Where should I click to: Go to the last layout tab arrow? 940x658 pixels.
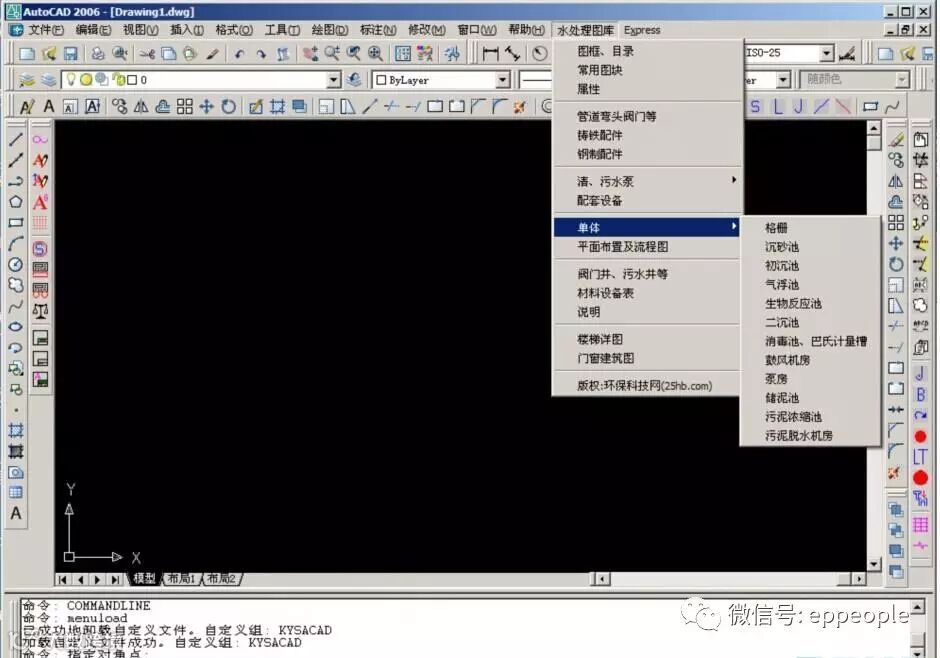[115, 579]
